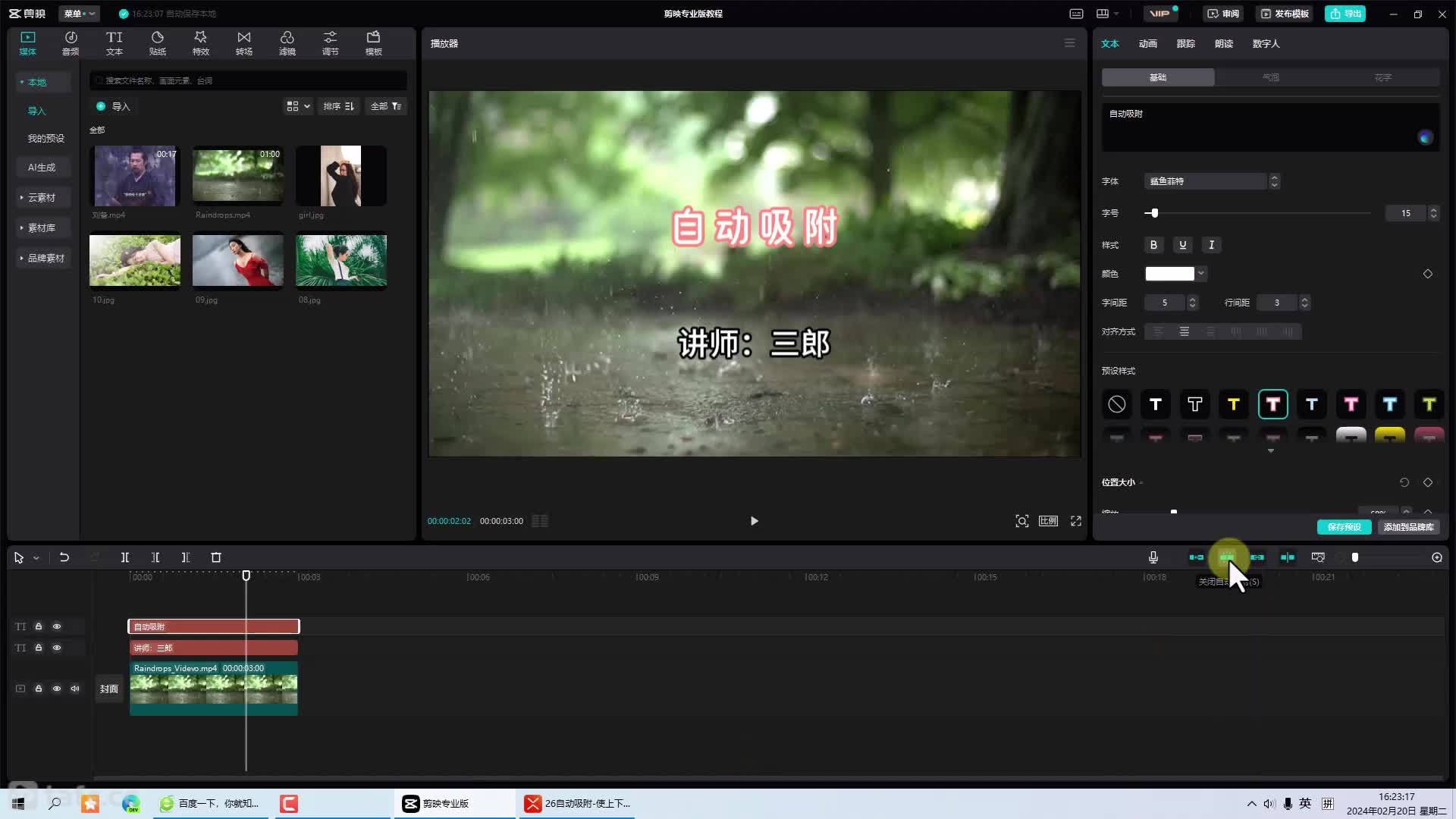1456x819 pixels.
Task: Click the 添加到品牌库 button
Action: 1408,527
